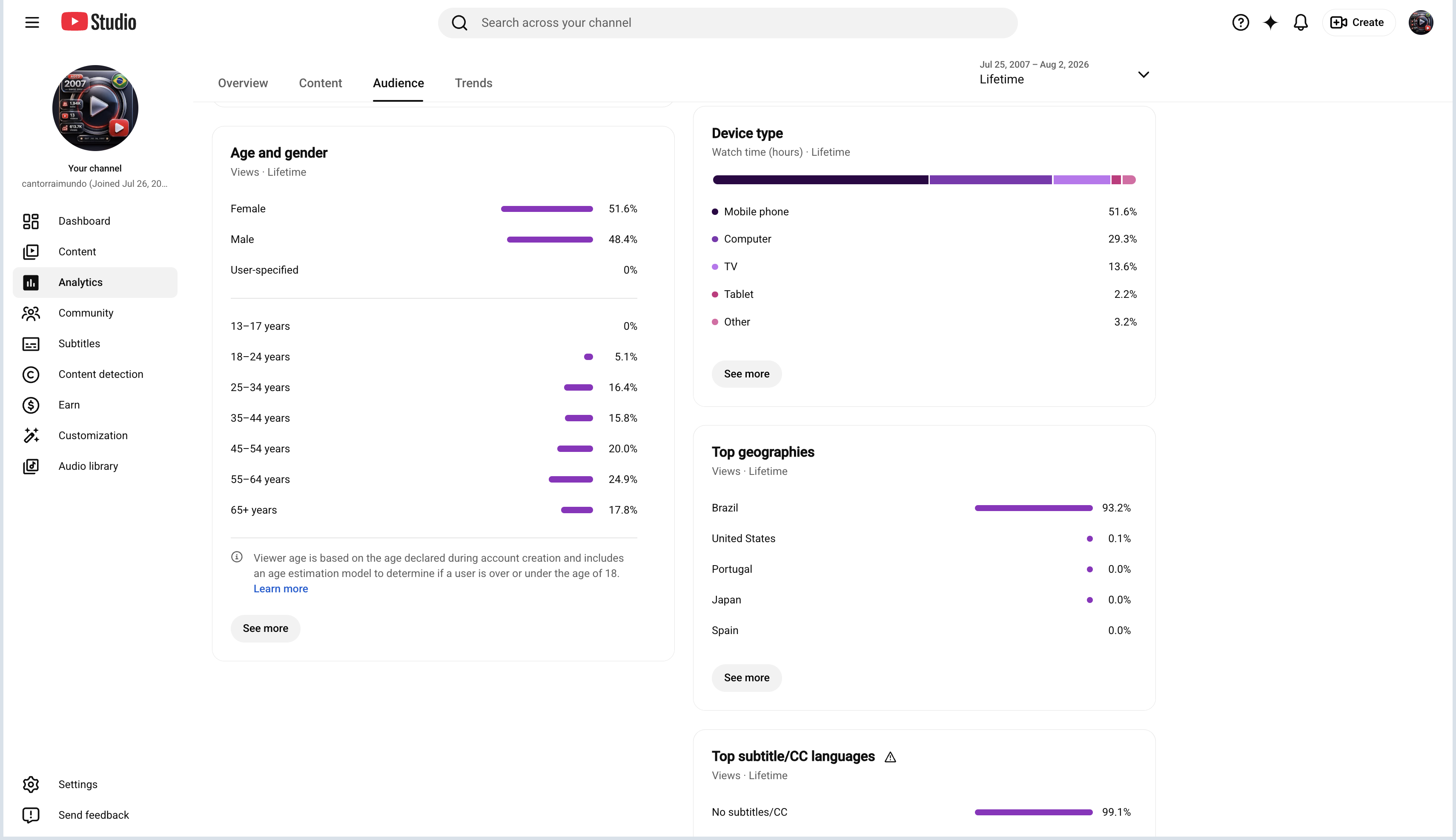This screenshot has height=840, width=1456.
Task: Open Audio library icon
Action: tap(31, 466)
